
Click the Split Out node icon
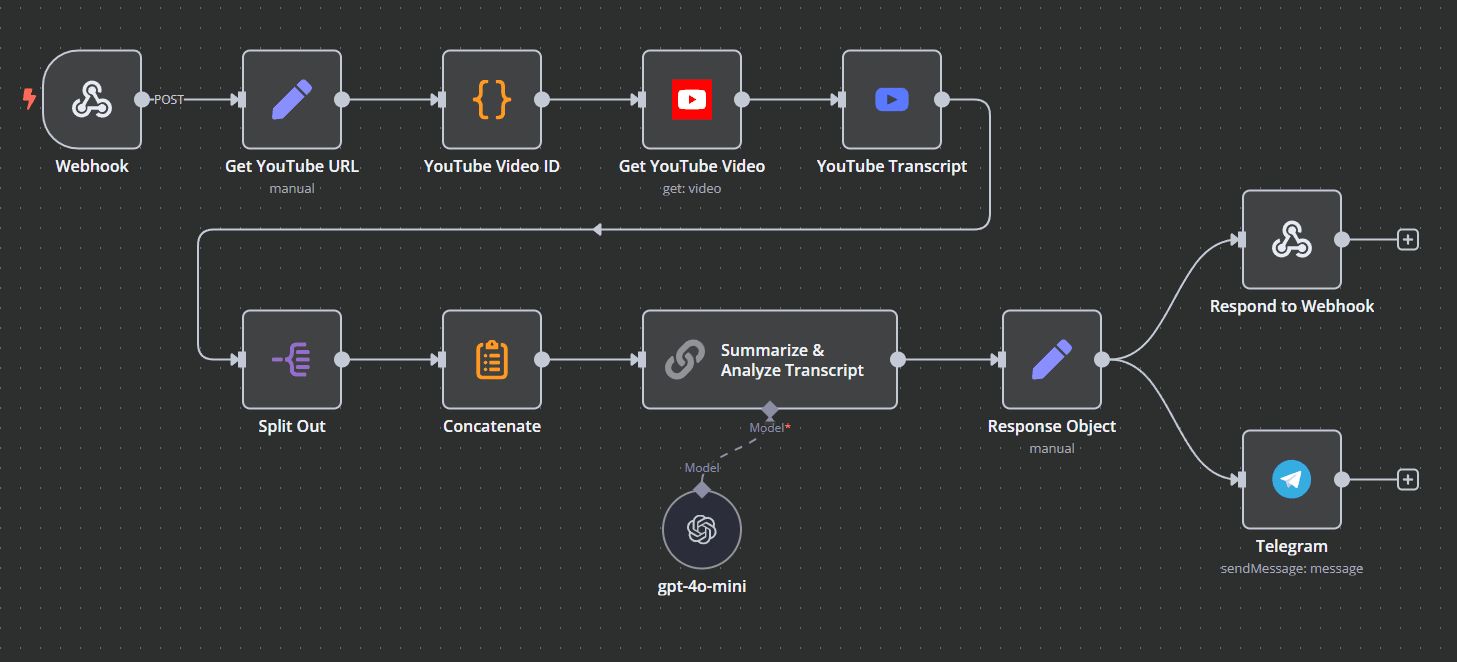[292, 360]
